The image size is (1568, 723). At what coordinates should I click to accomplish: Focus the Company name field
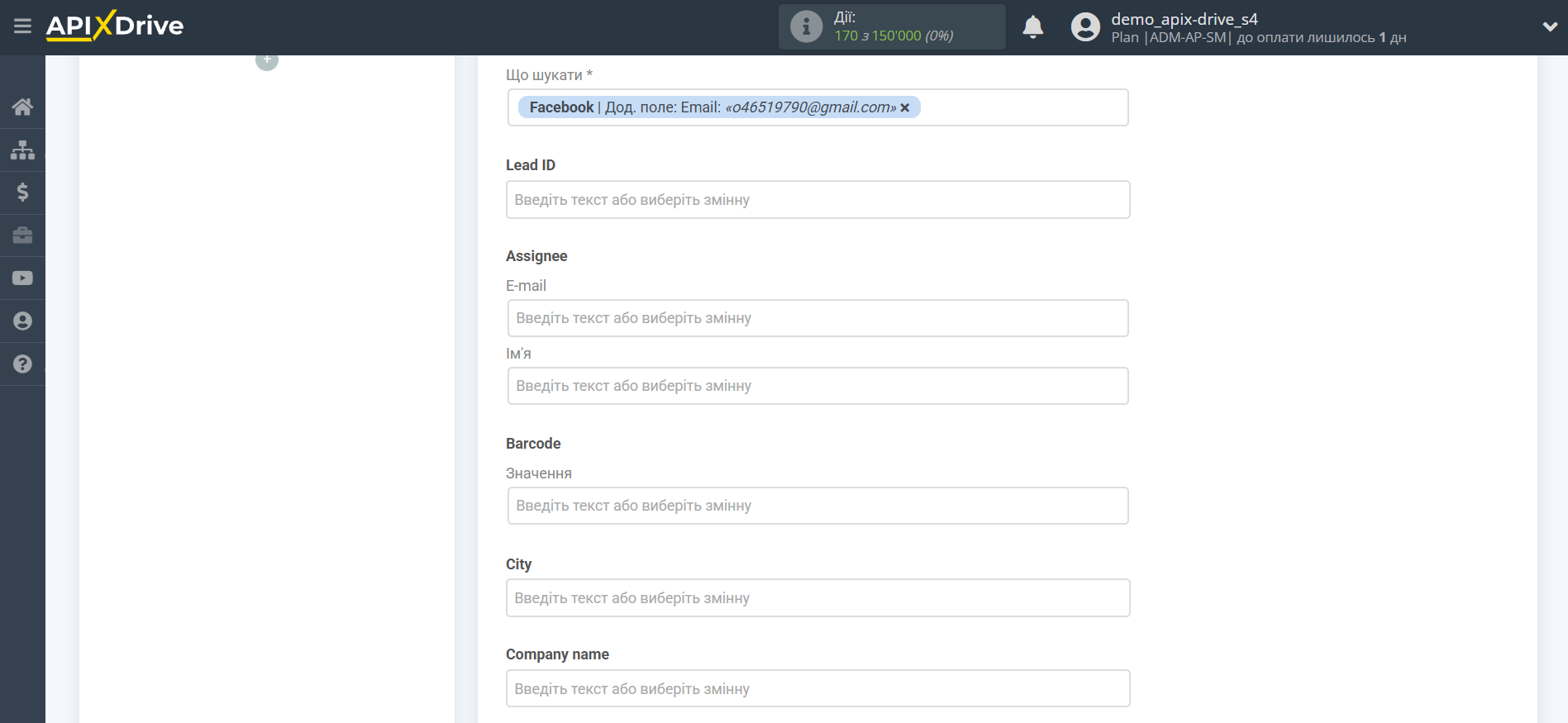[x=817, y=689]
